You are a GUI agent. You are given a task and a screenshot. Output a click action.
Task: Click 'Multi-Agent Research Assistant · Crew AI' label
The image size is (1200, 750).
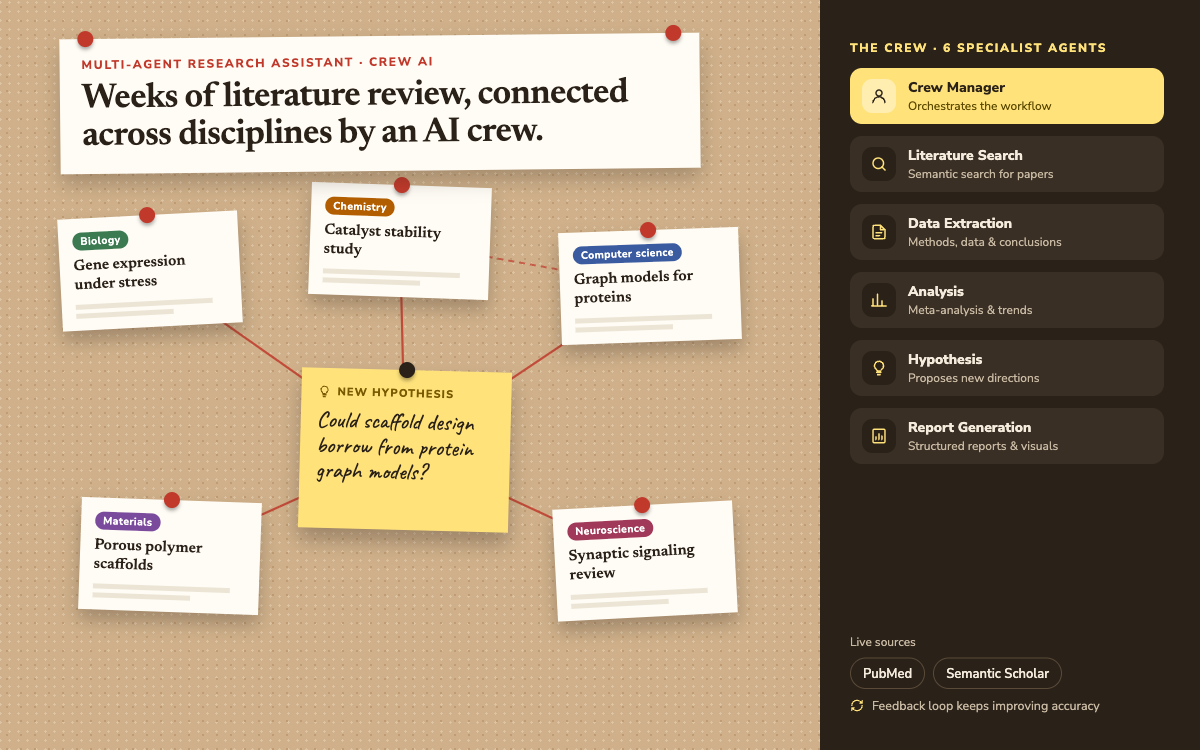pos(257,62)
